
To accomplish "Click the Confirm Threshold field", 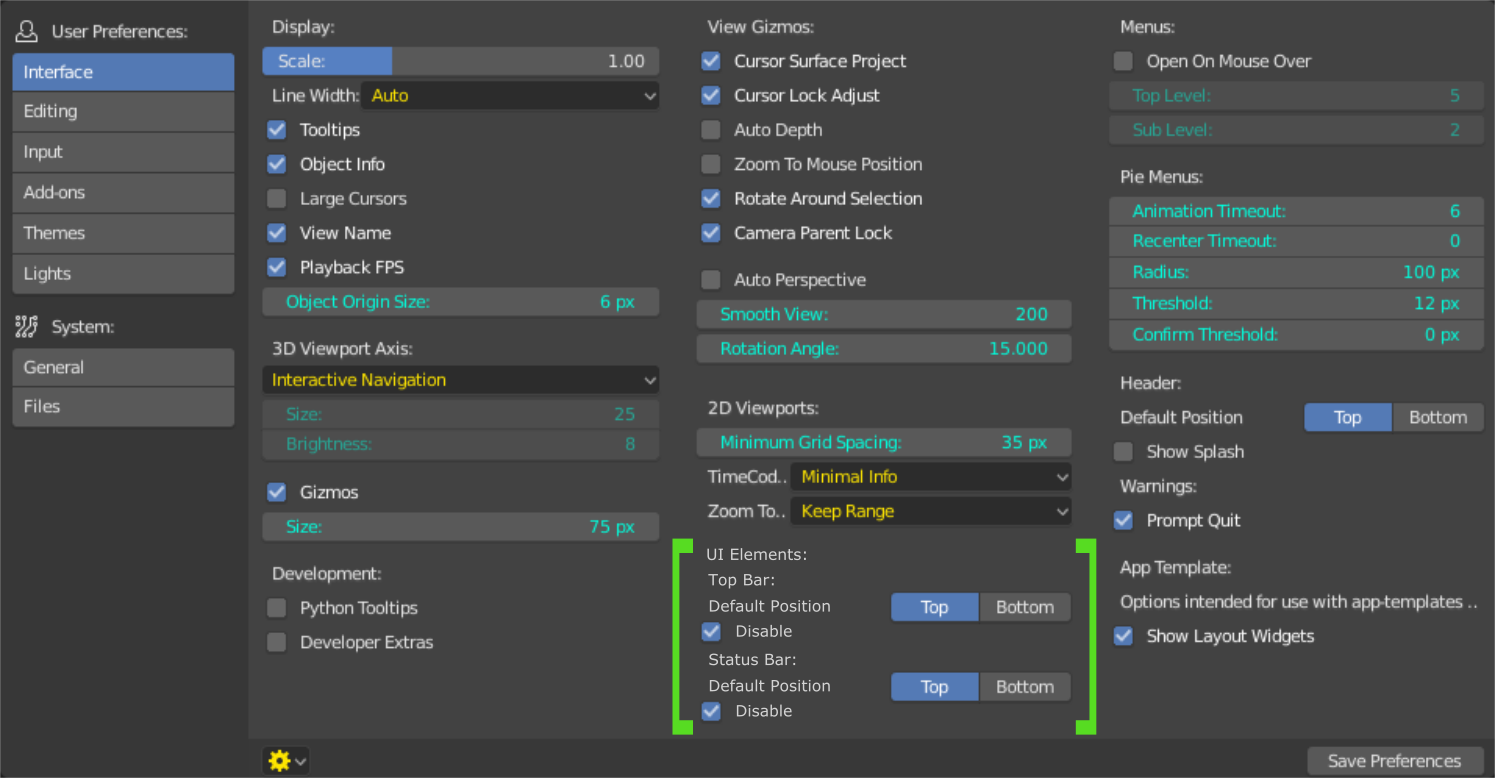I will 1296,335.
